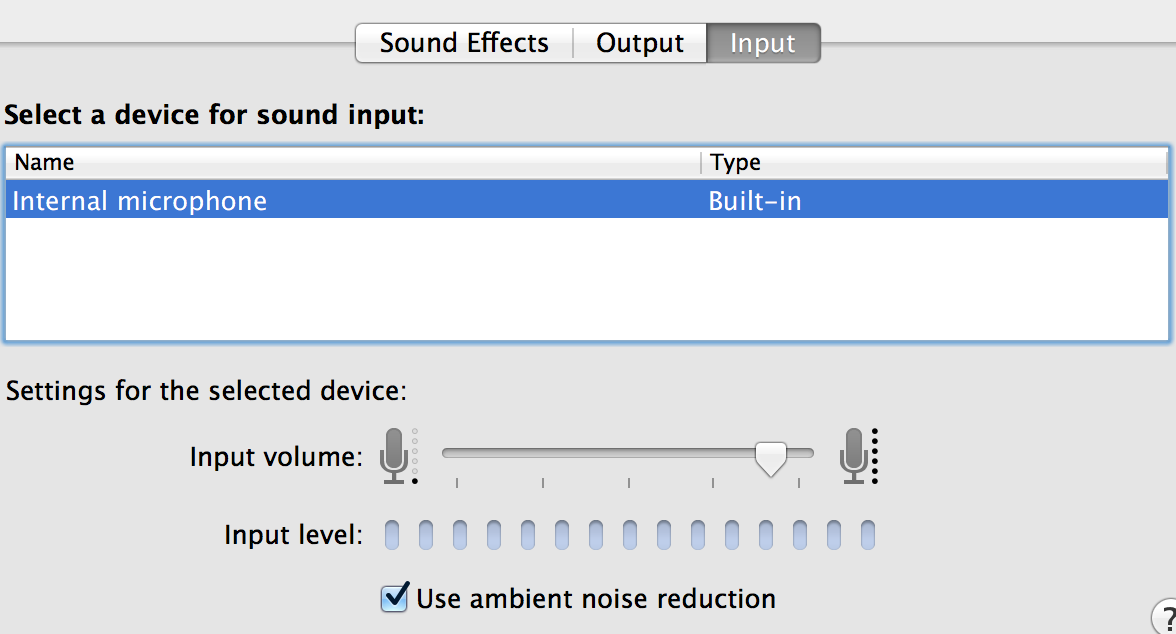Click the first tick mark under the volume slider
1176x634 pixels.
click(x=457, y=482)
